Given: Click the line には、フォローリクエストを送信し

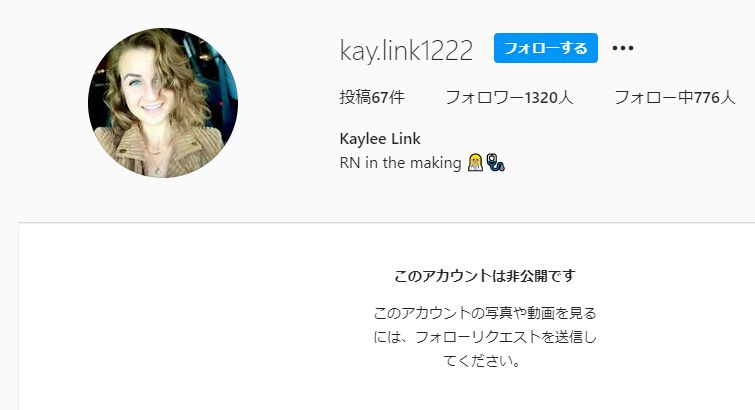Looking at the screenshot, I should coord(485,337).
